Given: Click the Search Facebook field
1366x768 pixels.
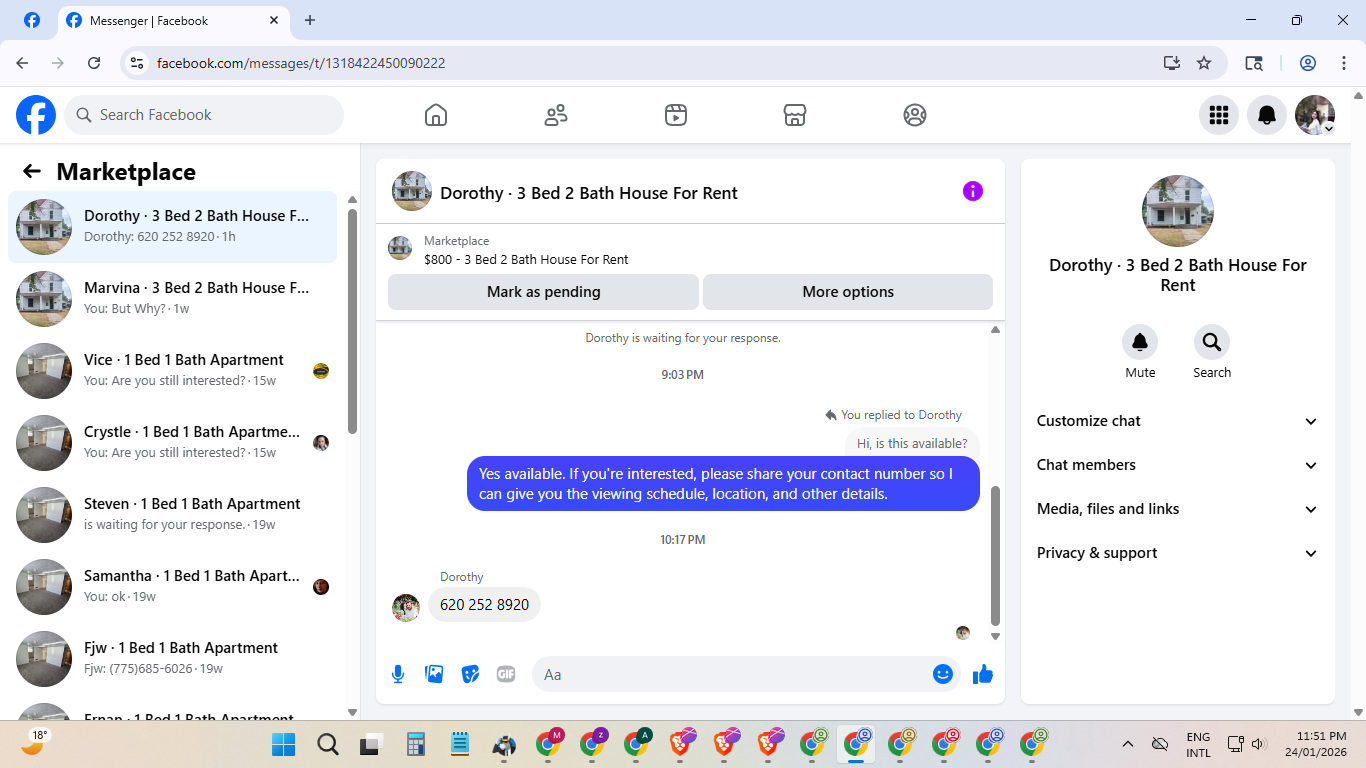Looking at the screenshot, I should [204, 115].
